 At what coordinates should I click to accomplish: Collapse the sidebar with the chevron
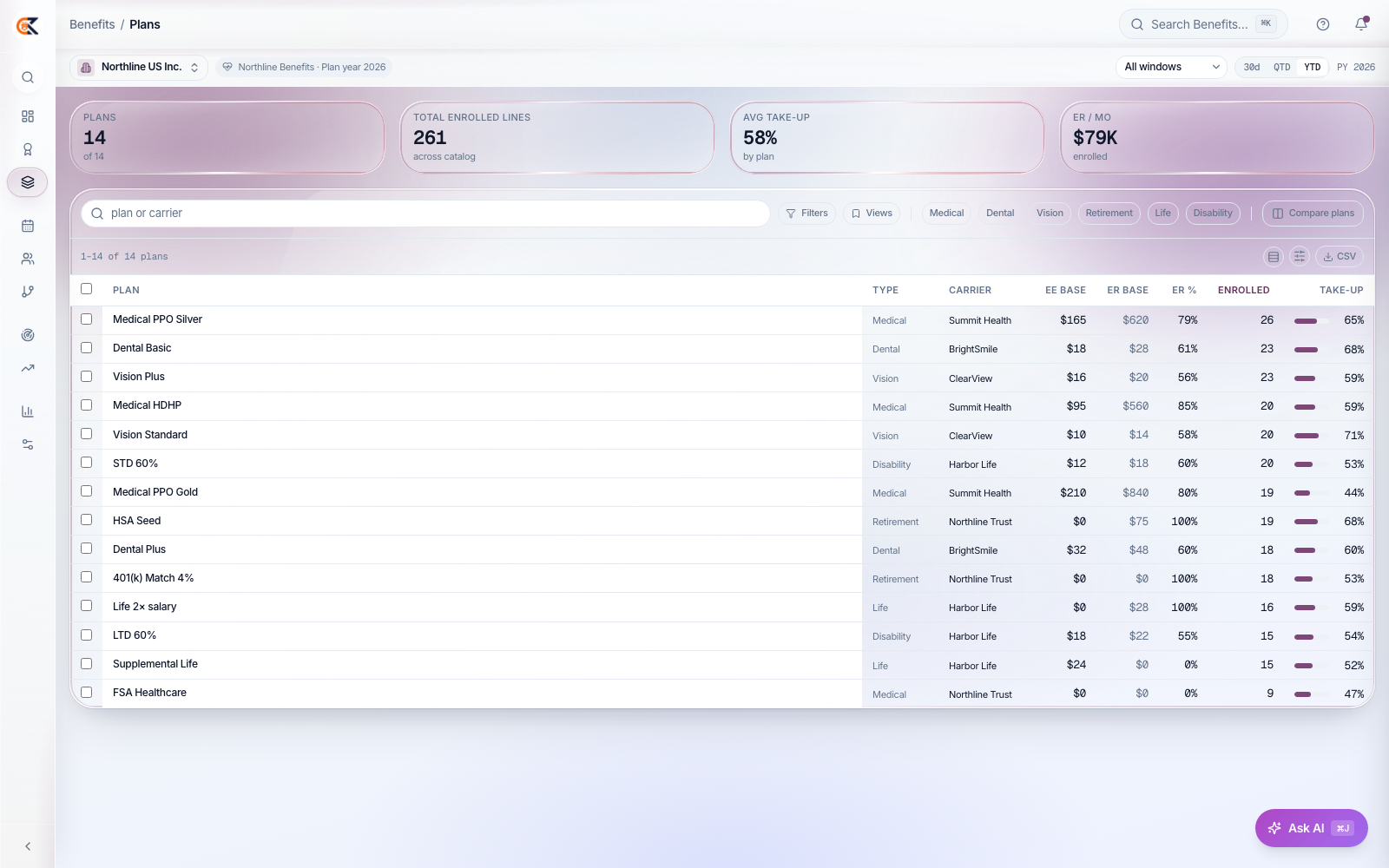(28, 846)
